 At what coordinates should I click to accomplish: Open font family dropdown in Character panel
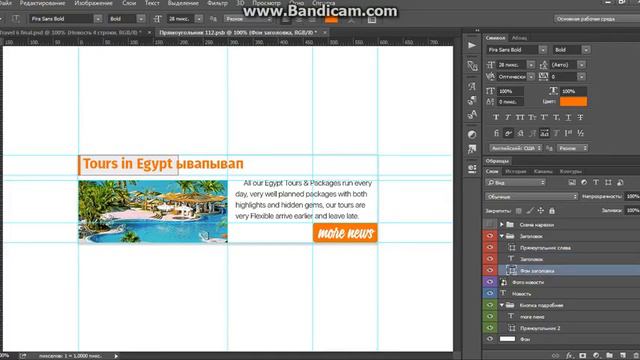(x=542, y=50)
